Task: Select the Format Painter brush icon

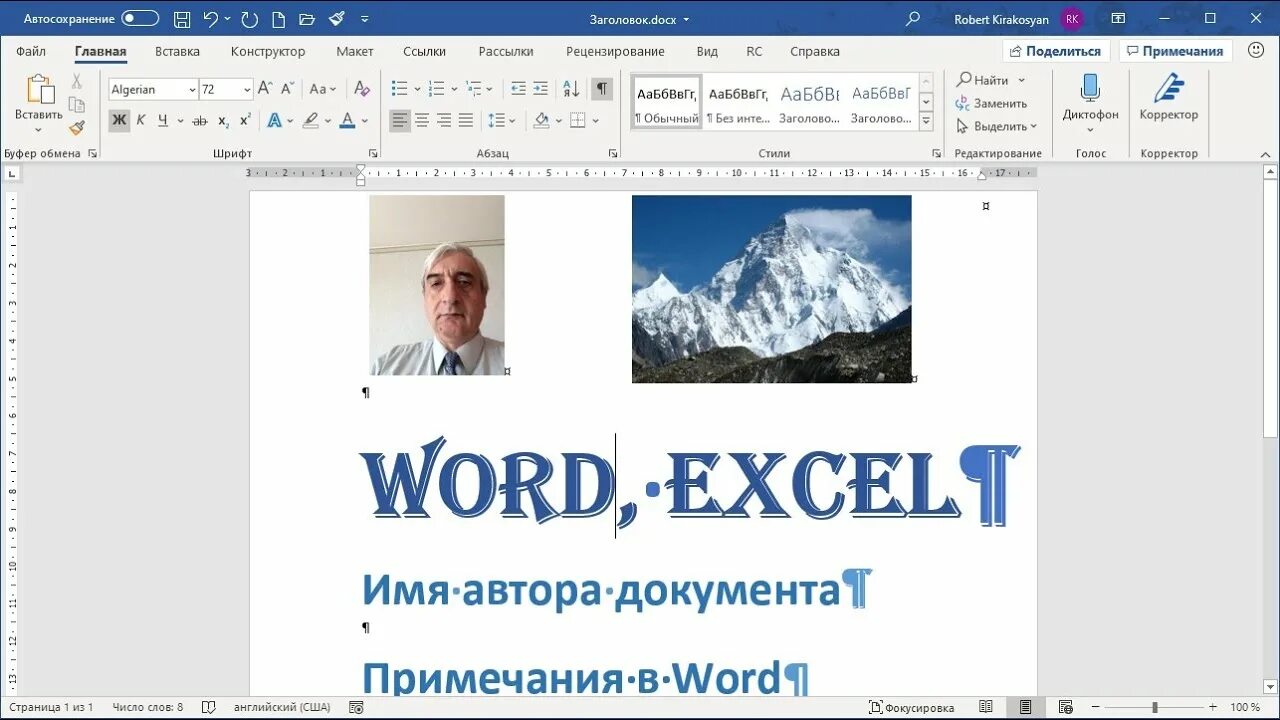Action: (77, 127)
